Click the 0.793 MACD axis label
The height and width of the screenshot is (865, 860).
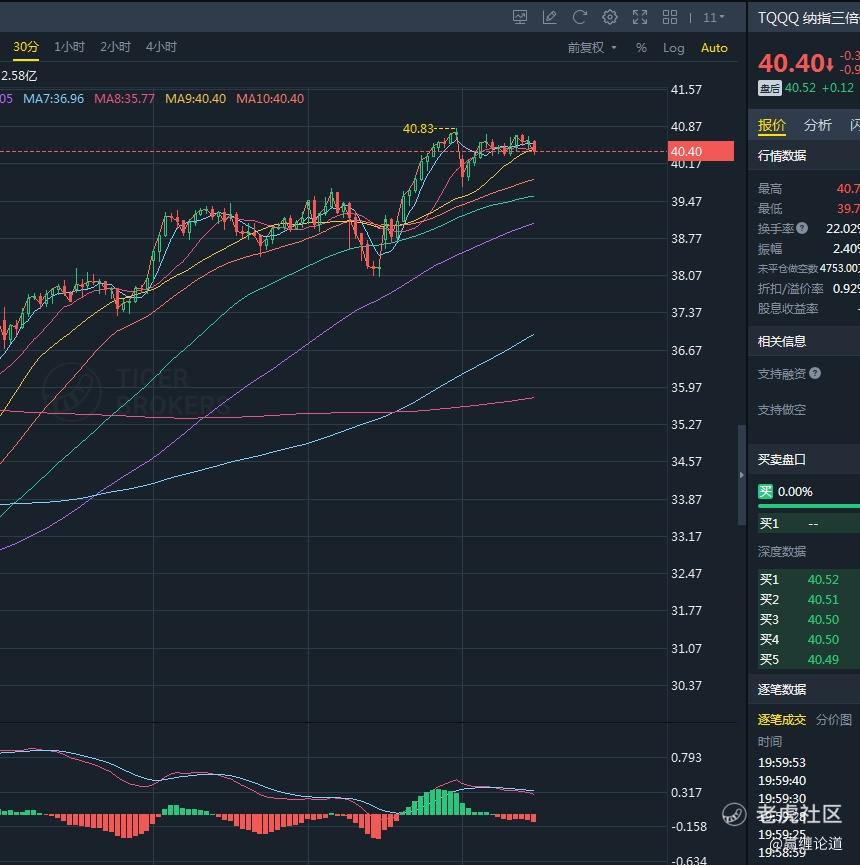[x=686, y=757]
